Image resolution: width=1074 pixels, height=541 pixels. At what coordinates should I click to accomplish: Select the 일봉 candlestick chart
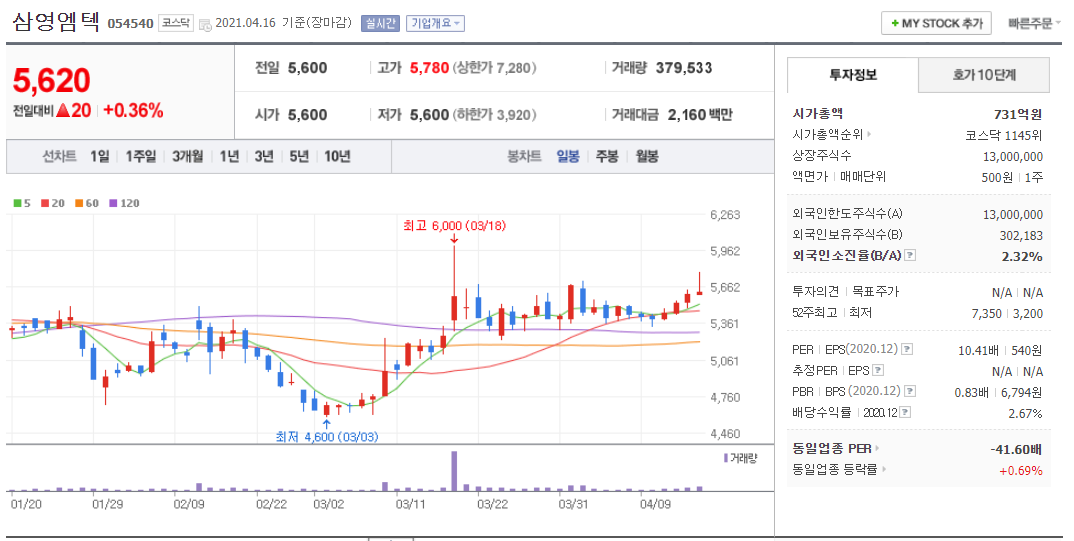(x=568, y=157)
